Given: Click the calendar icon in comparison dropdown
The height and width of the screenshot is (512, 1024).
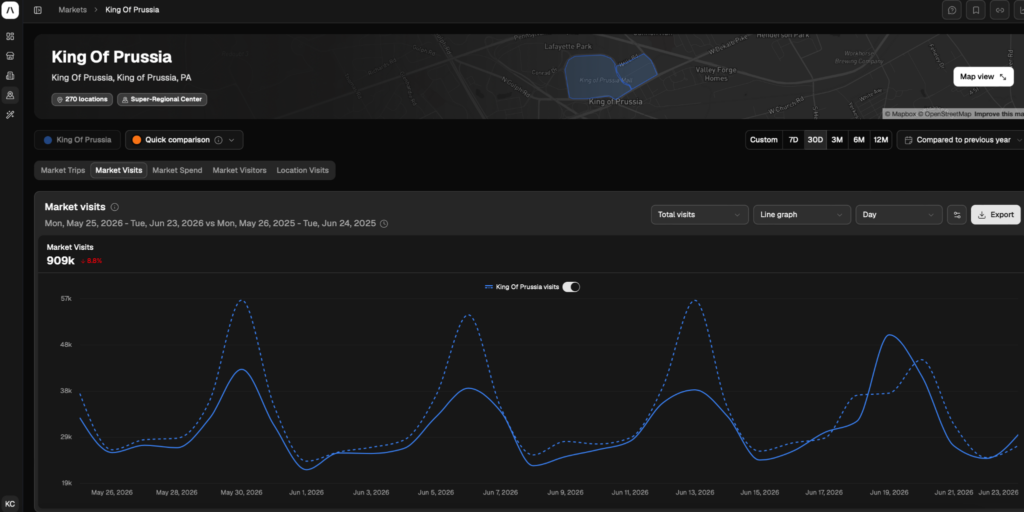Looking at the screenshot, I should (x=908, y=140).
